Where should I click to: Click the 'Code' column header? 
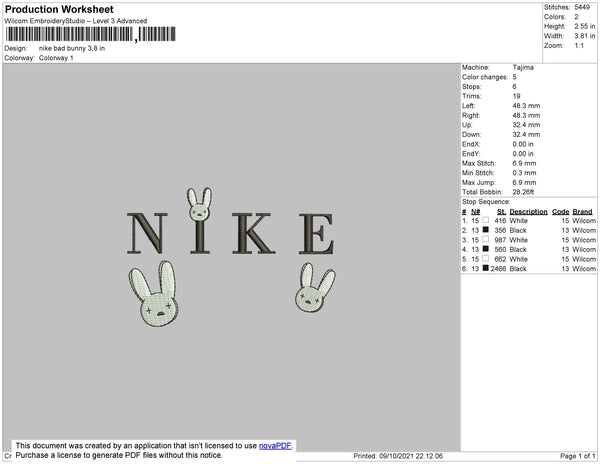[561, 212]
